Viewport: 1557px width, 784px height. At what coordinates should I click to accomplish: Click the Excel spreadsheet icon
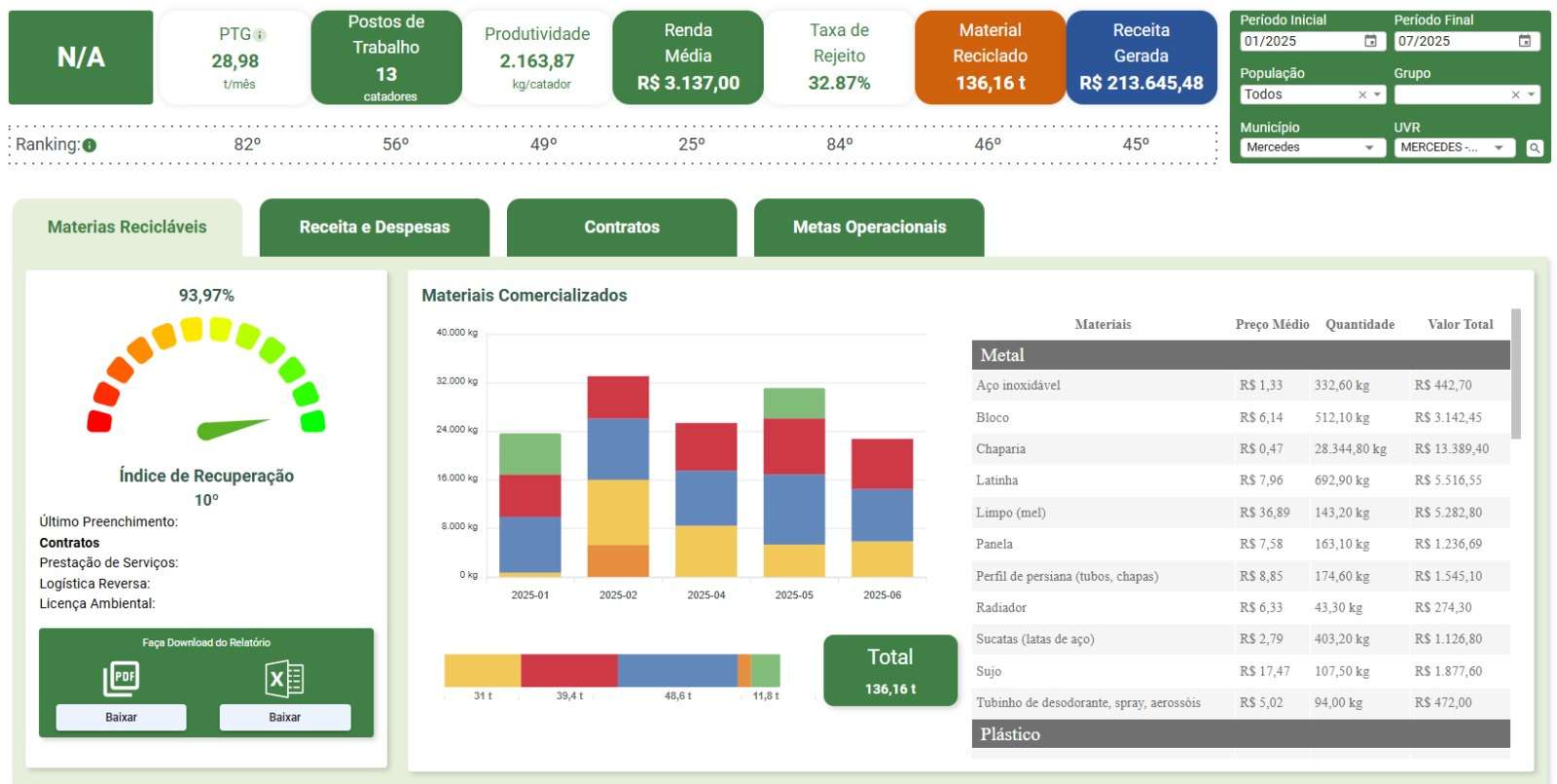point(284,678)
